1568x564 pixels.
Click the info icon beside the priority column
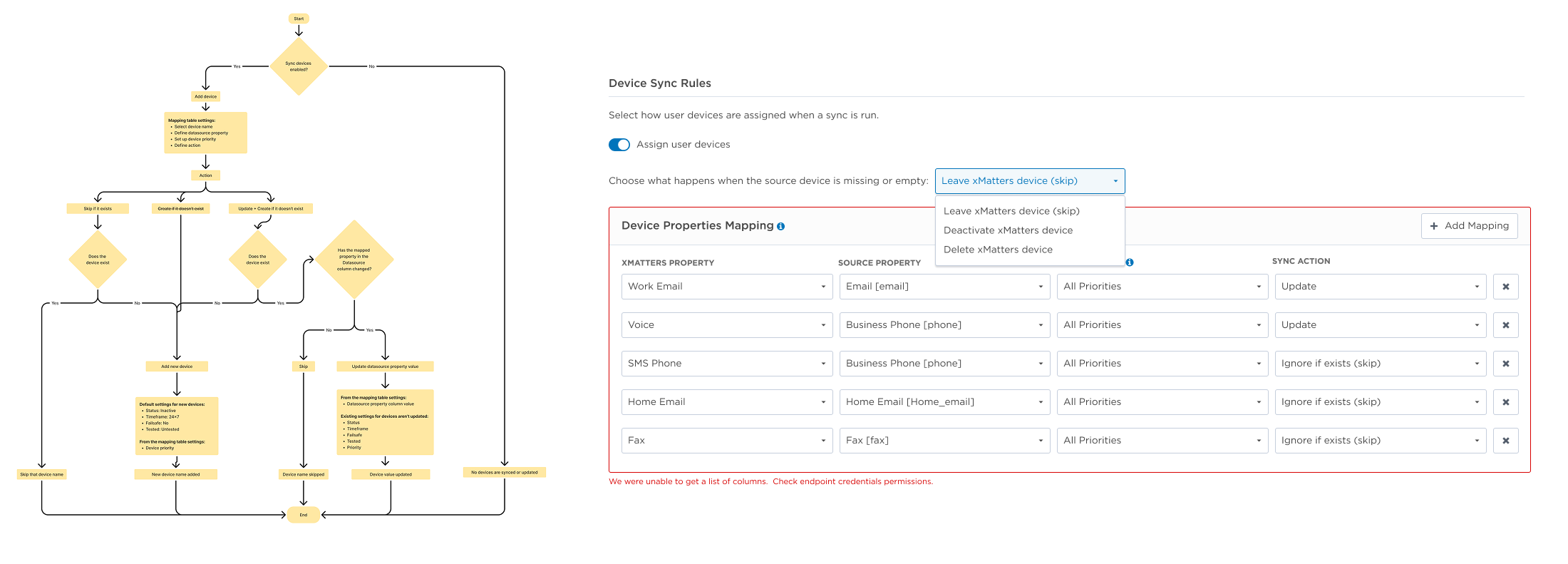pyautogui.click(x=1130, y=262)
